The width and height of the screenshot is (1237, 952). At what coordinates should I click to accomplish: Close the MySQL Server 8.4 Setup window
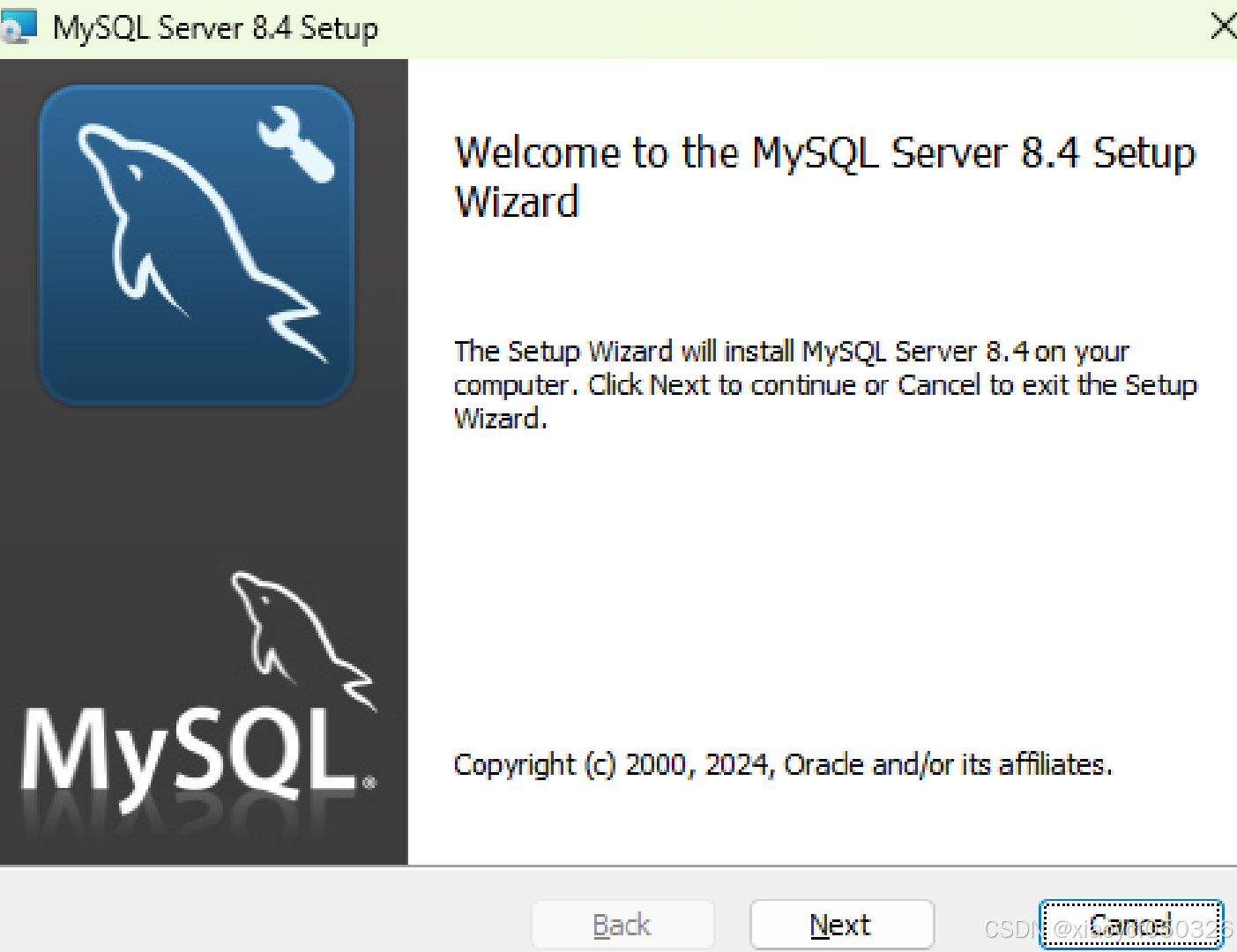tap(1223, 26)
